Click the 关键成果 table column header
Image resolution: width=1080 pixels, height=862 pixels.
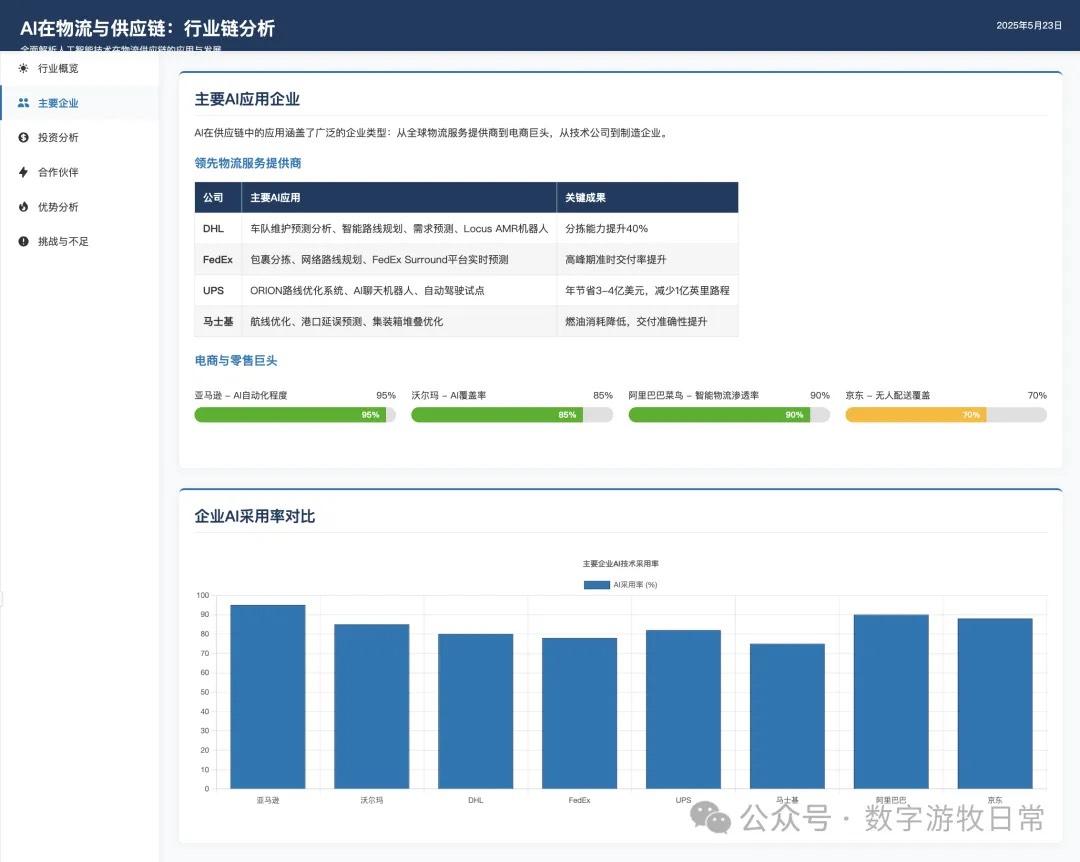(x=585, y=198)
